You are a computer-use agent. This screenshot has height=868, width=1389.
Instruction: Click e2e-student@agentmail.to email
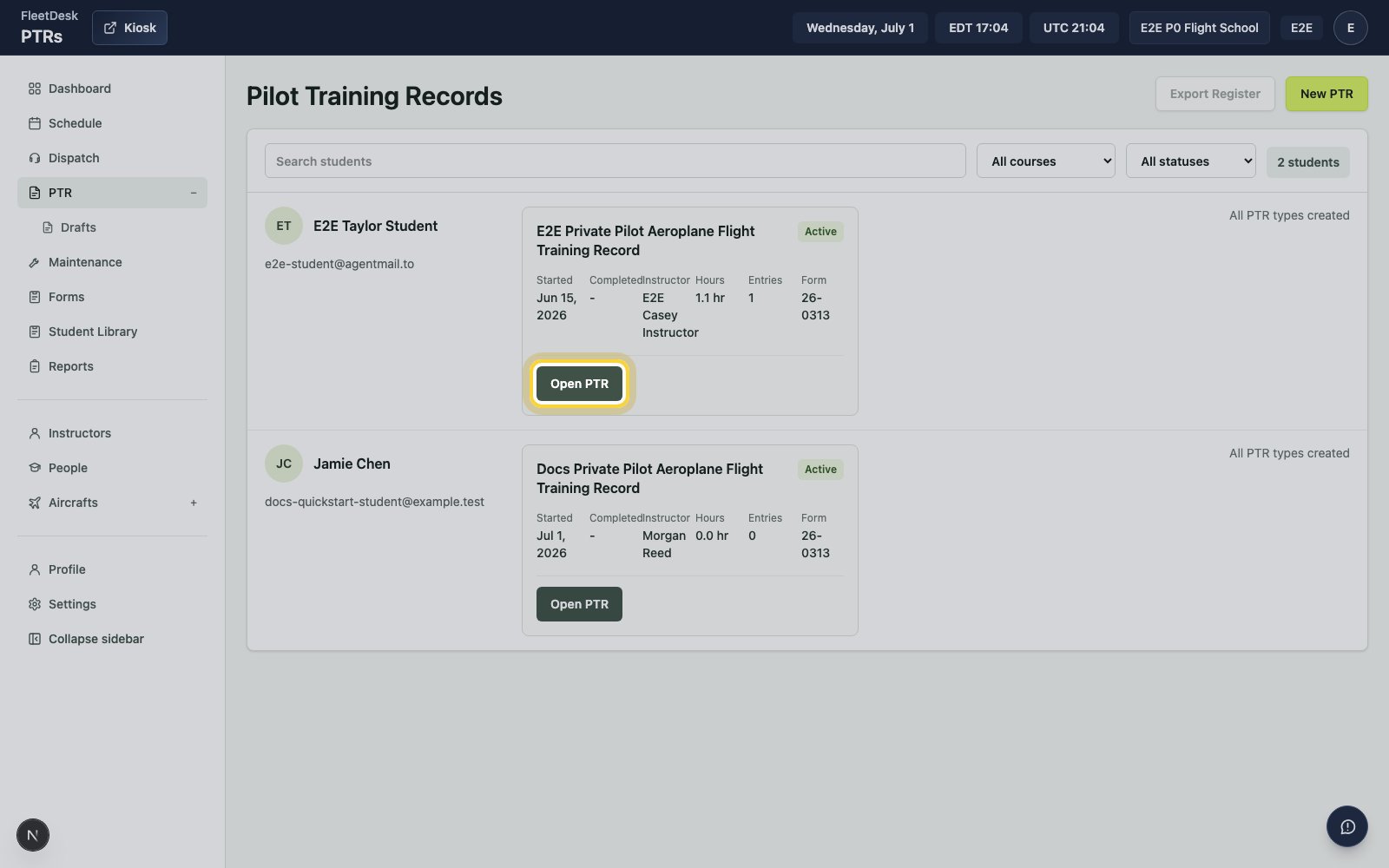tap(339, 264)
